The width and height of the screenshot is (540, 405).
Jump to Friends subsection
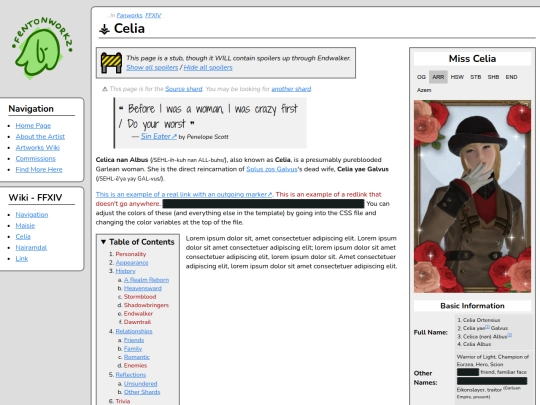(134, 340)
